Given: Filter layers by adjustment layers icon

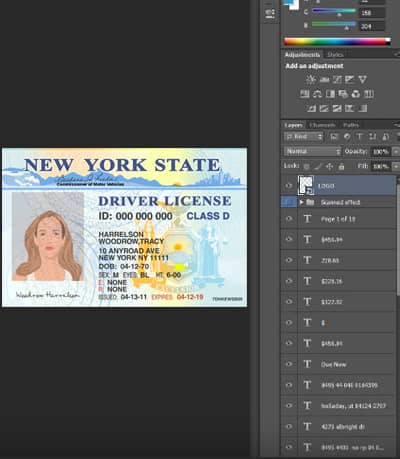Looking at the screenshot, I should pyautogui.click(x=347, y=137).
